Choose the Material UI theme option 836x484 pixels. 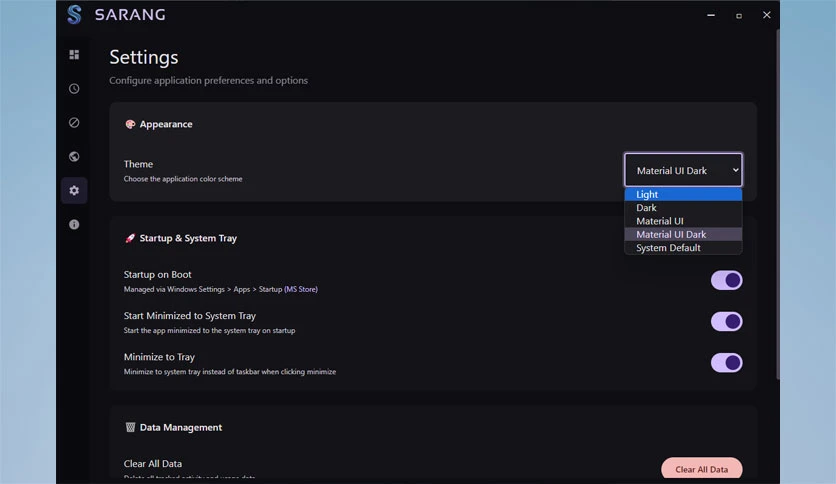click(683, 221)
